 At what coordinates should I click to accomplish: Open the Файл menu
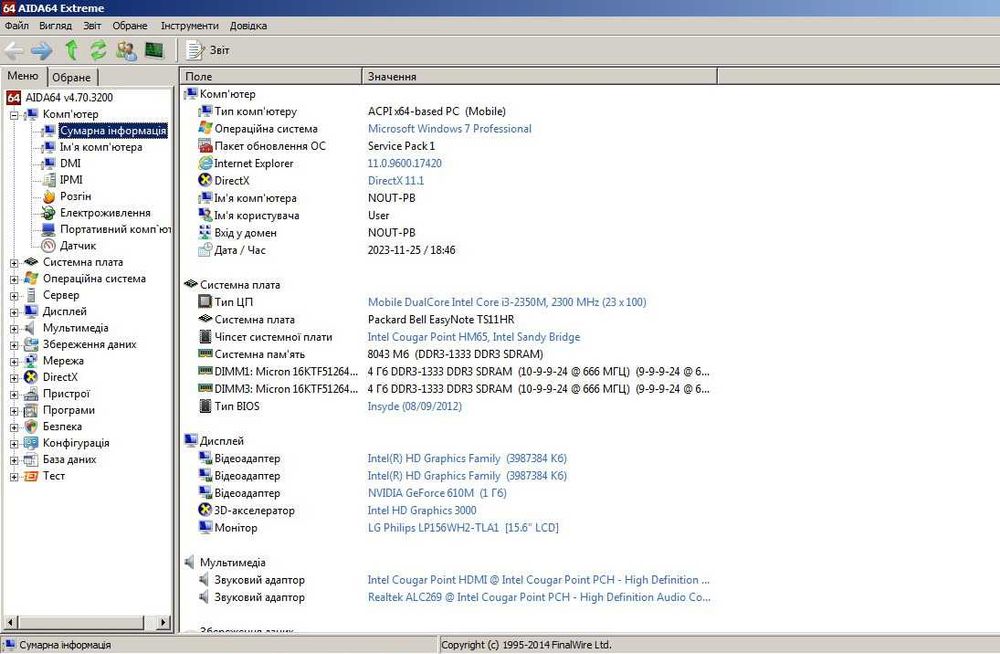click(x=17, y=26)
